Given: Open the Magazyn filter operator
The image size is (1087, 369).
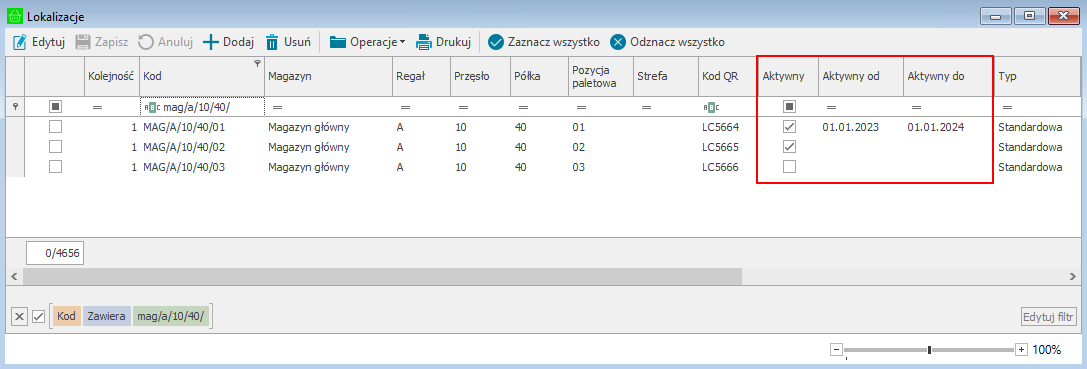Looking at the screenshot, I should pos(277,108).
